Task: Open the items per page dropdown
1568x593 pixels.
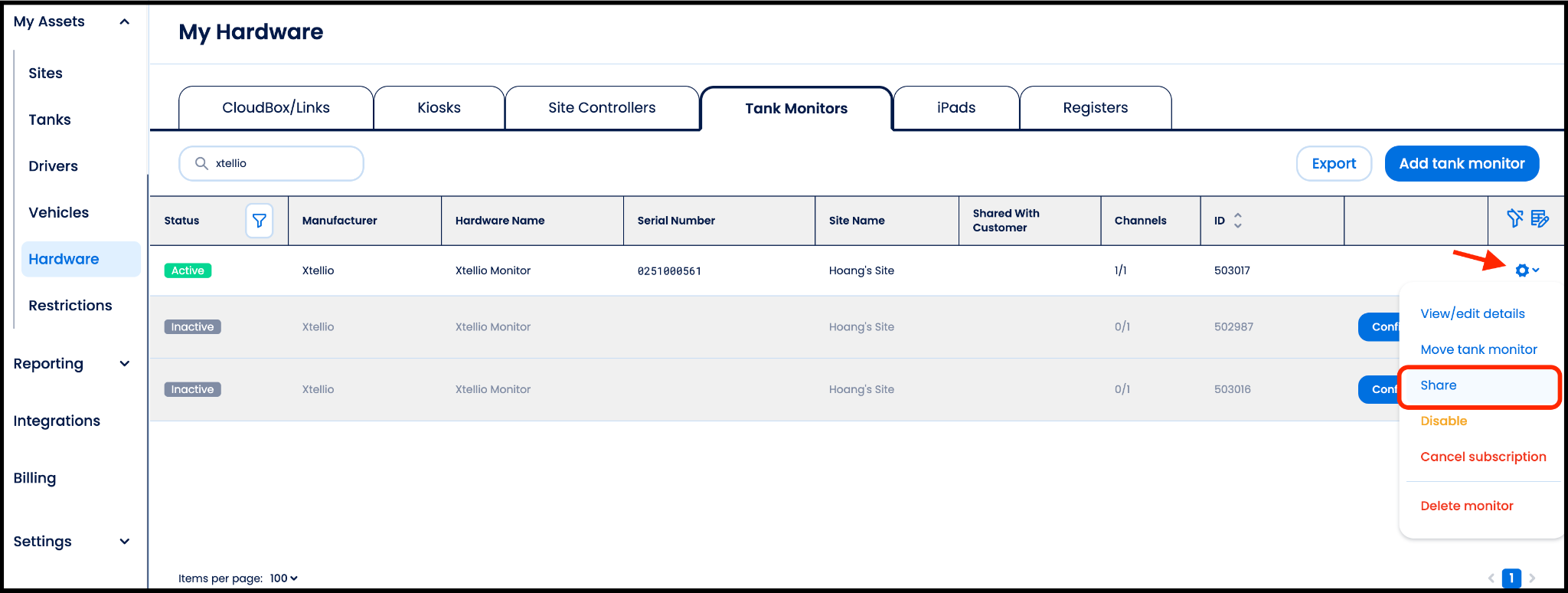Action: (x=283, y=578)
